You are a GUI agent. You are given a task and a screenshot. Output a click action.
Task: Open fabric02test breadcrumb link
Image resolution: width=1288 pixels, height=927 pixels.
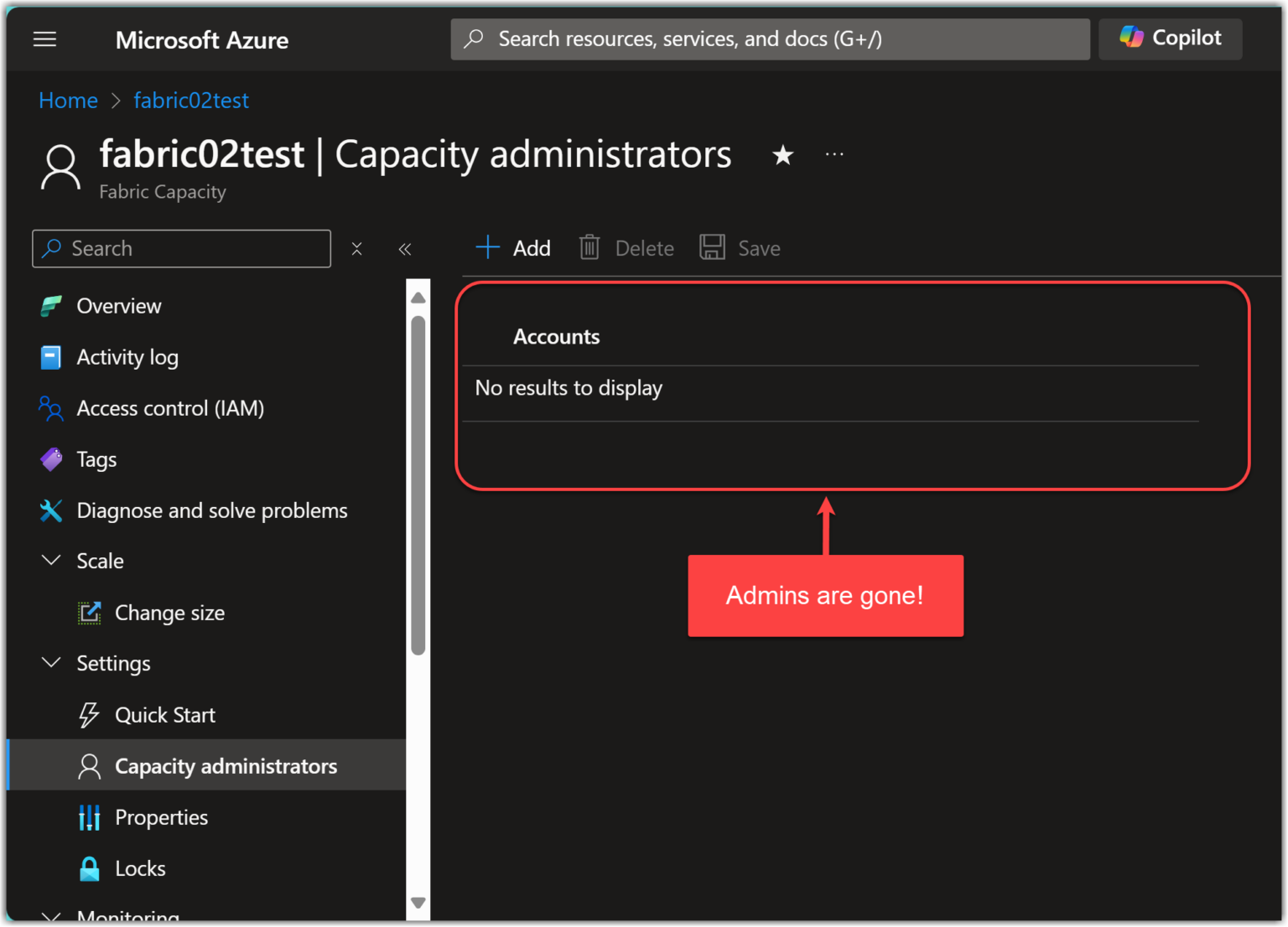click(191, 101)
